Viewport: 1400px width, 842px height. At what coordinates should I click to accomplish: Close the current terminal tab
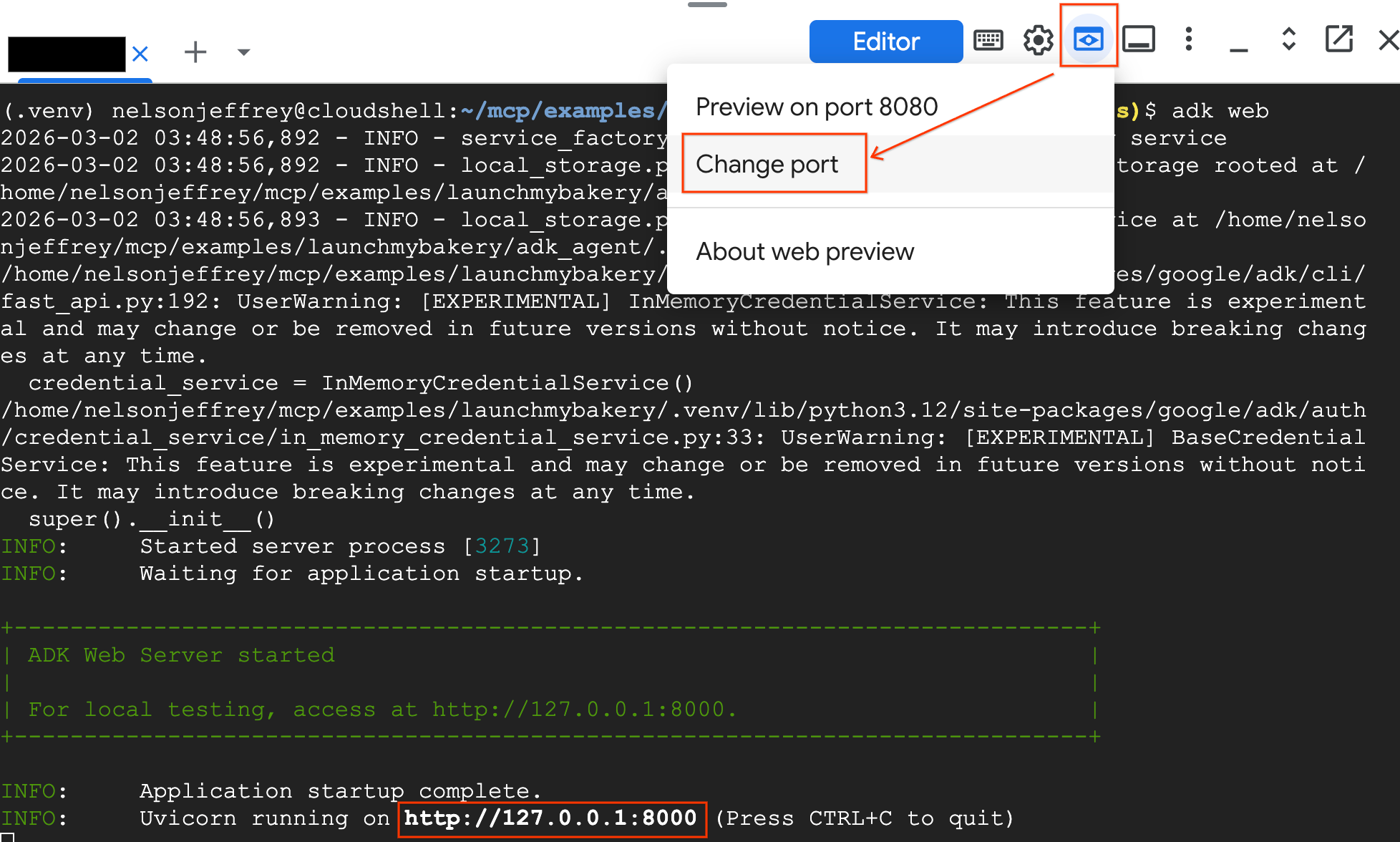[140, 54]
